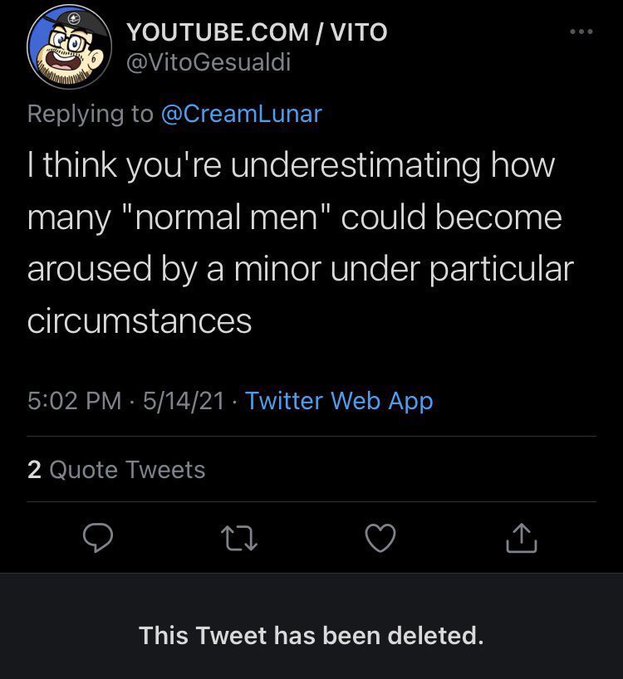
Task: Open the three-dot more options menu
Action: point(580,32)
